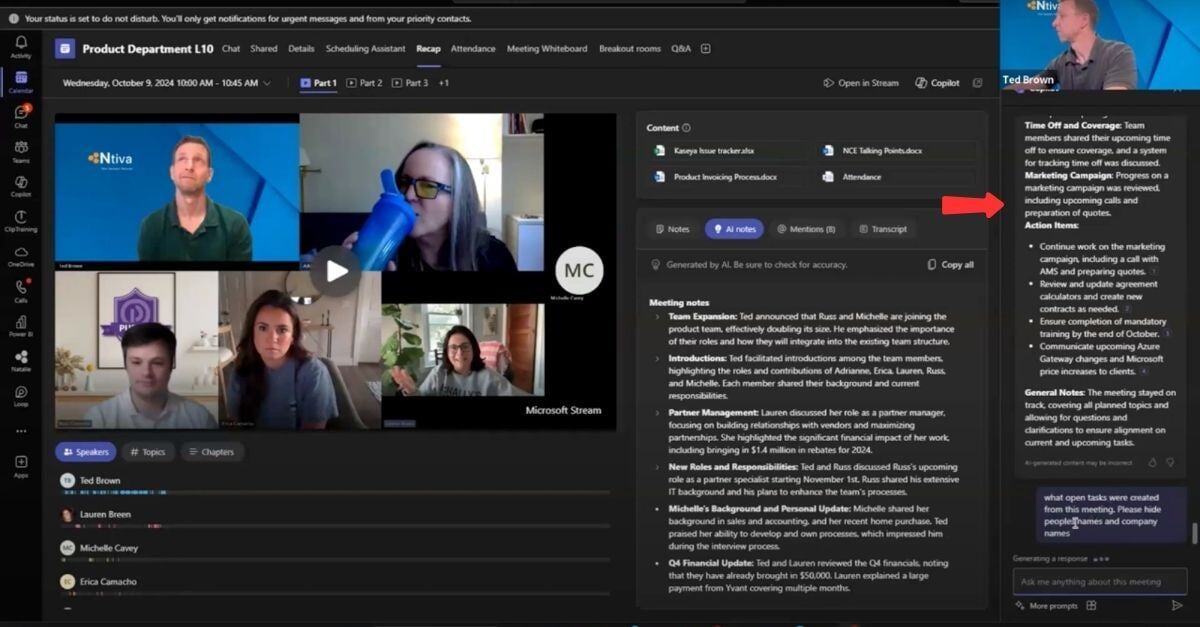This screenshot has height=627, width=1200.
Task: Click the Content info icon
Action: (x=686, y=128)
